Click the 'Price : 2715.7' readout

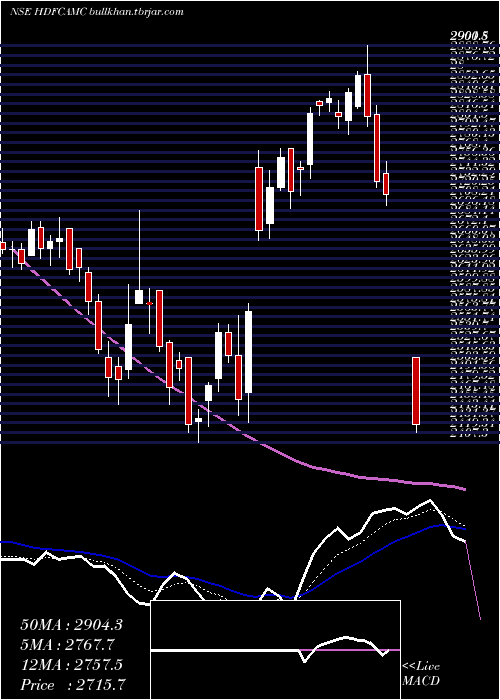click(x=72, y=684)
